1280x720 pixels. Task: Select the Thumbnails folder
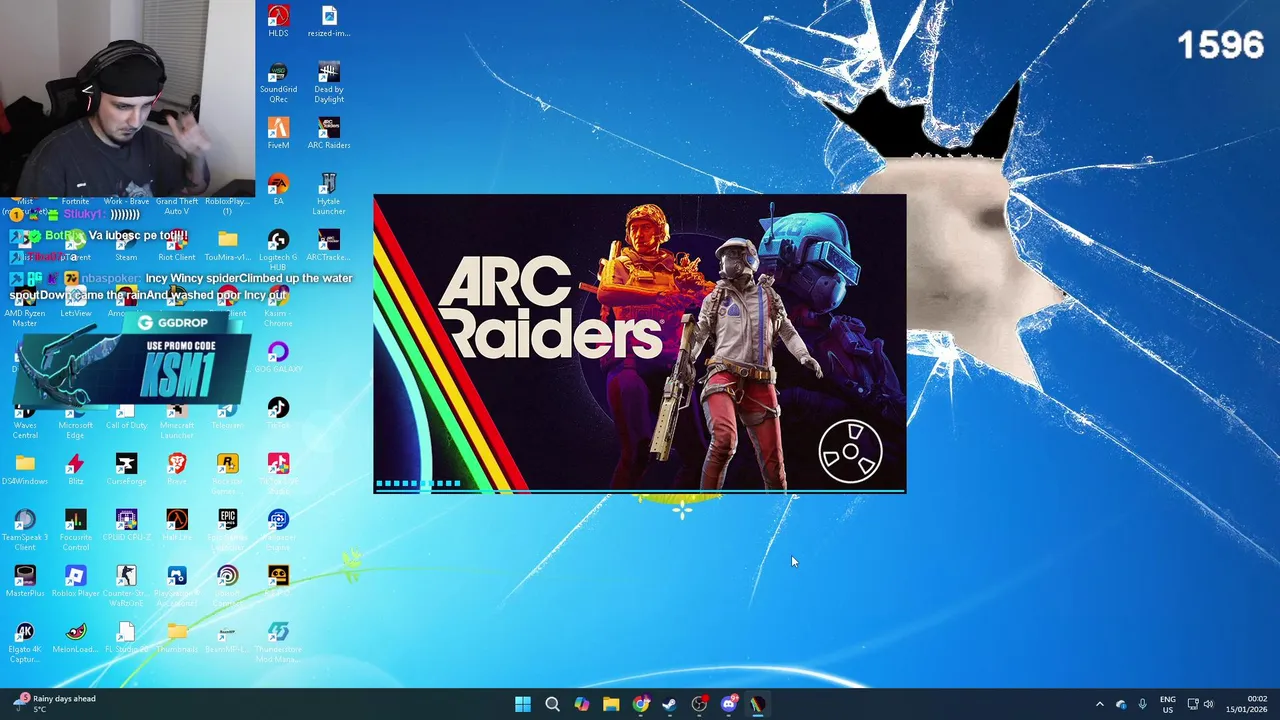point(177,637)
